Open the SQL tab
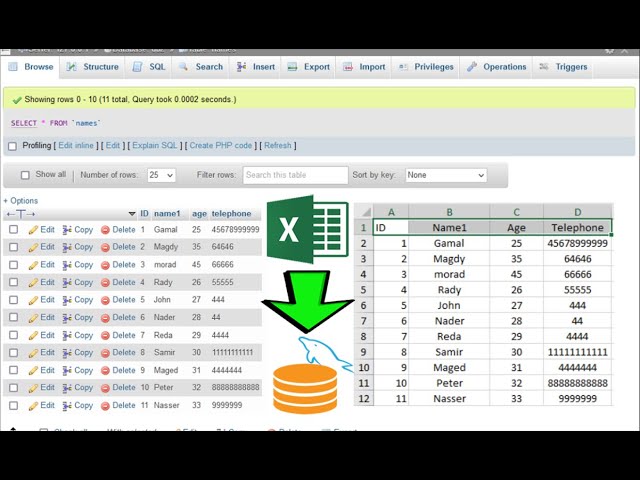 pyautogui.click(x=149, y=67)
